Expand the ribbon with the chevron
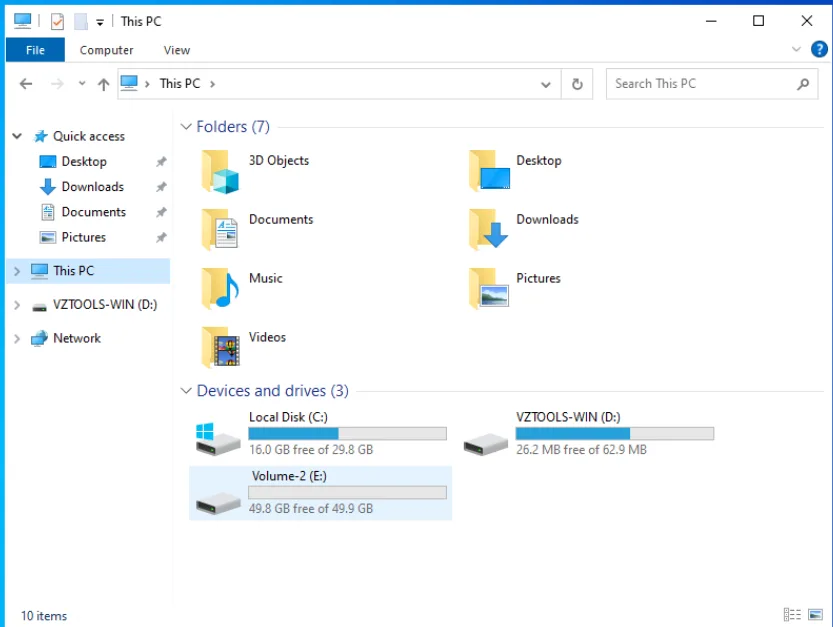833x627 pixels. [x=796, y=49]
